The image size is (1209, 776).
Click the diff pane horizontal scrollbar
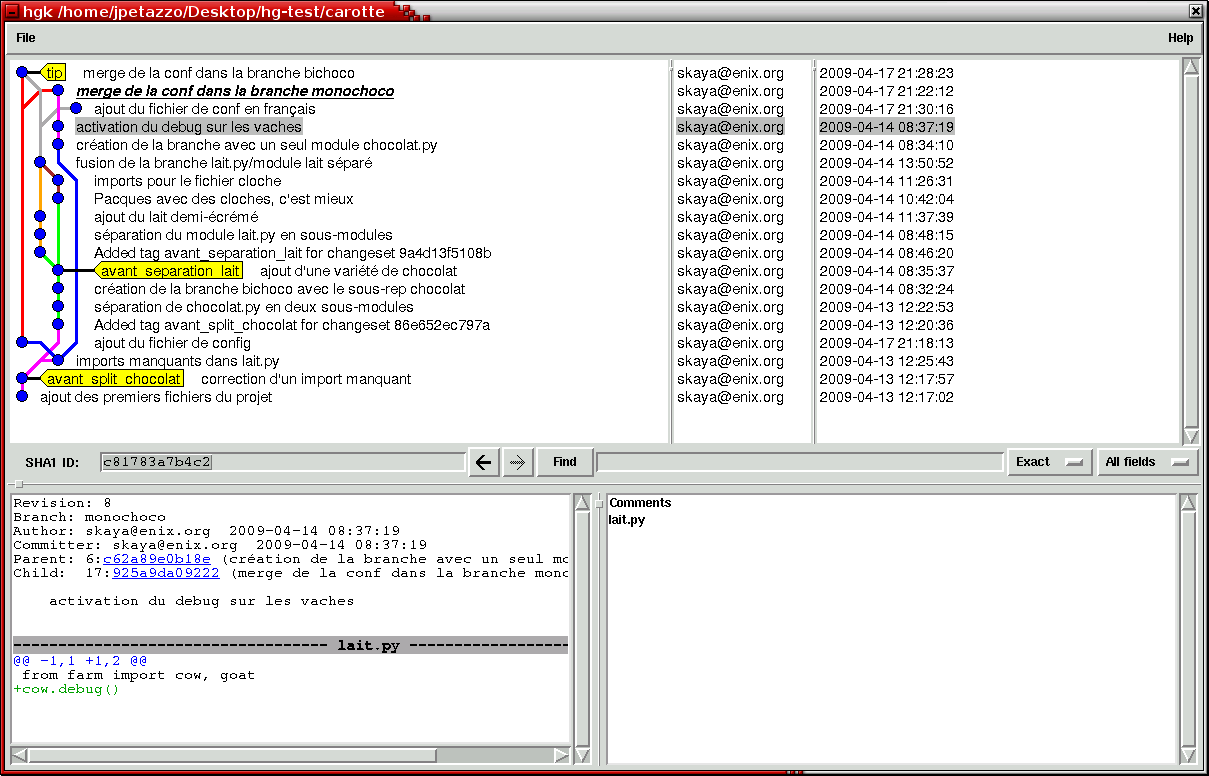(x=290, y=755)
